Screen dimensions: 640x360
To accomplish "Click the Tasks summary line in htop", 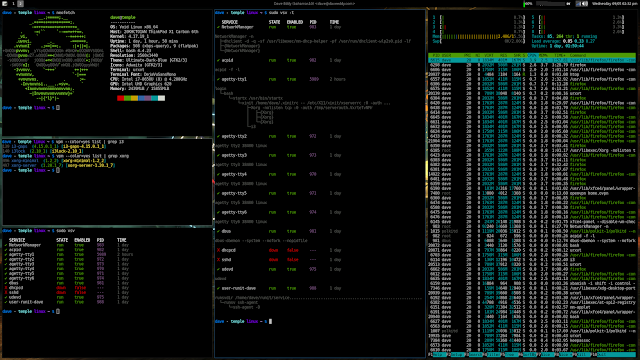I will tap(564, 36).
